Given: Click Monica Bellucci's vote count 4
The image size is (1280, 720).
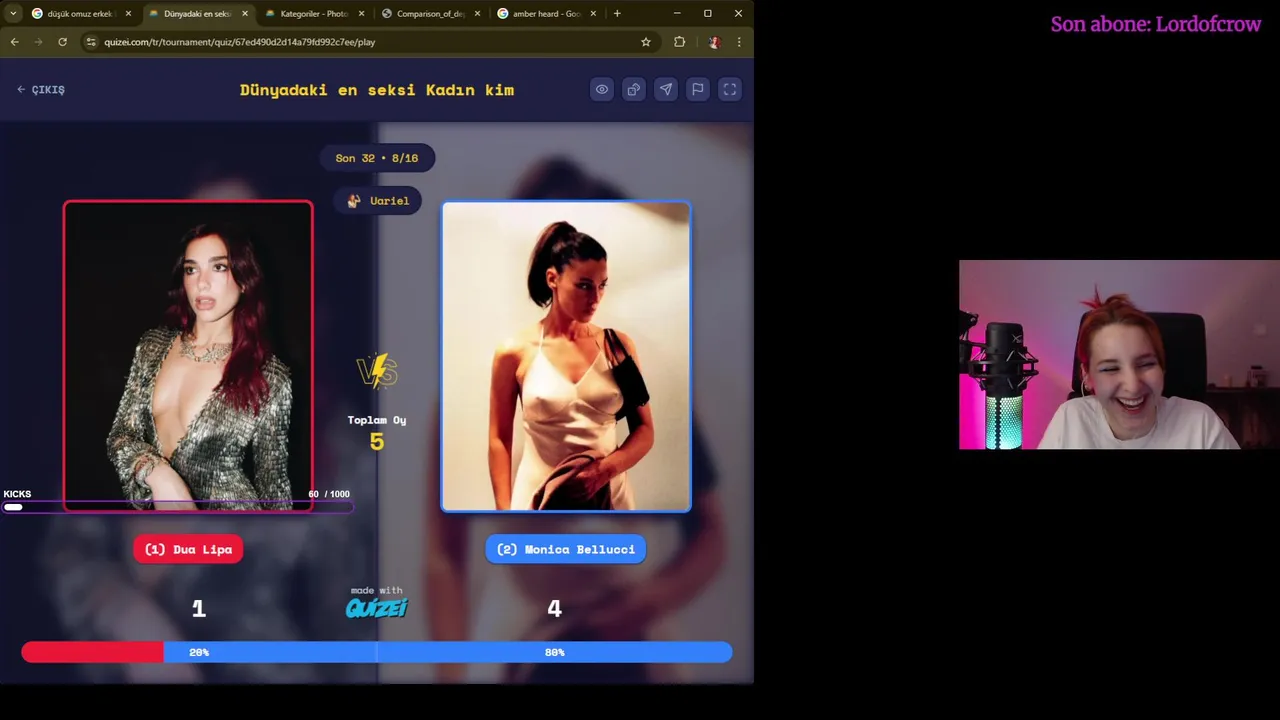Looking at the screenshot, I should pos(555,608).
